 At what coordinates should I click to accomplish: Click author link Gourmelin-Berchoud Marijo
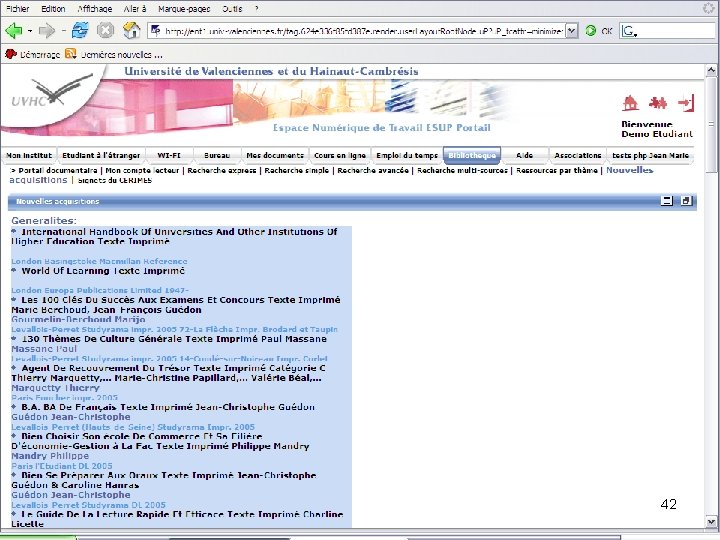point(78,319)
